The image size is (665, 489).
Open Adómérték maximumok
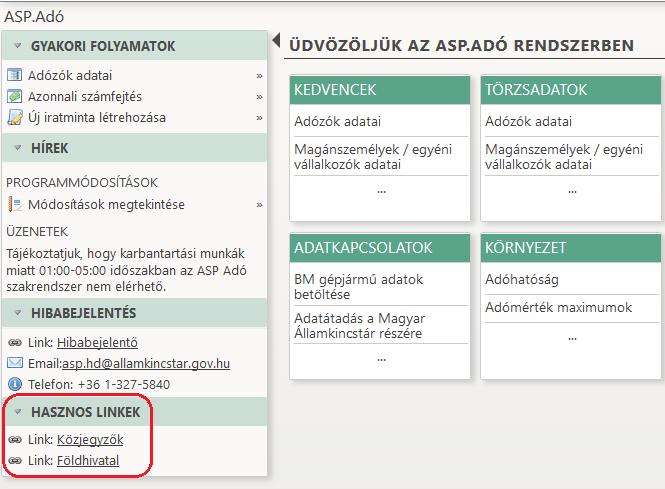coord(559,307)
